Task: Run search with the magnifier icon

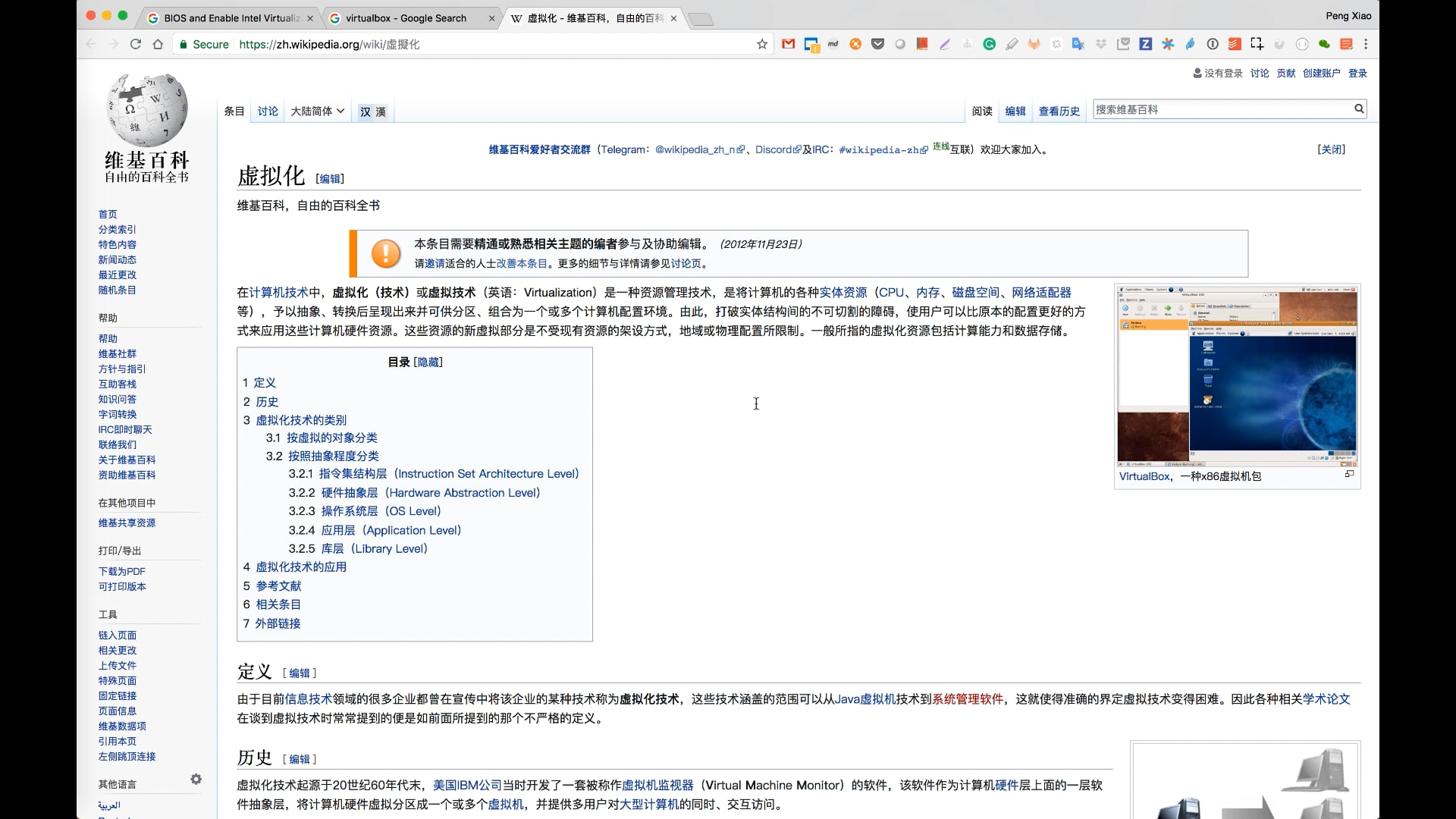Action: [1358, 108]
